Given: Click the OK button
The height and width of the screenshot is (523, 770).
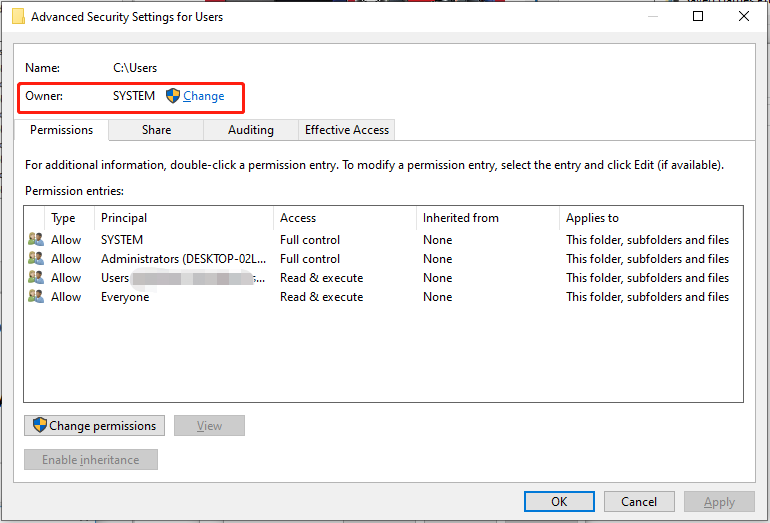Looking at the screenshot, I should [559, 502].
